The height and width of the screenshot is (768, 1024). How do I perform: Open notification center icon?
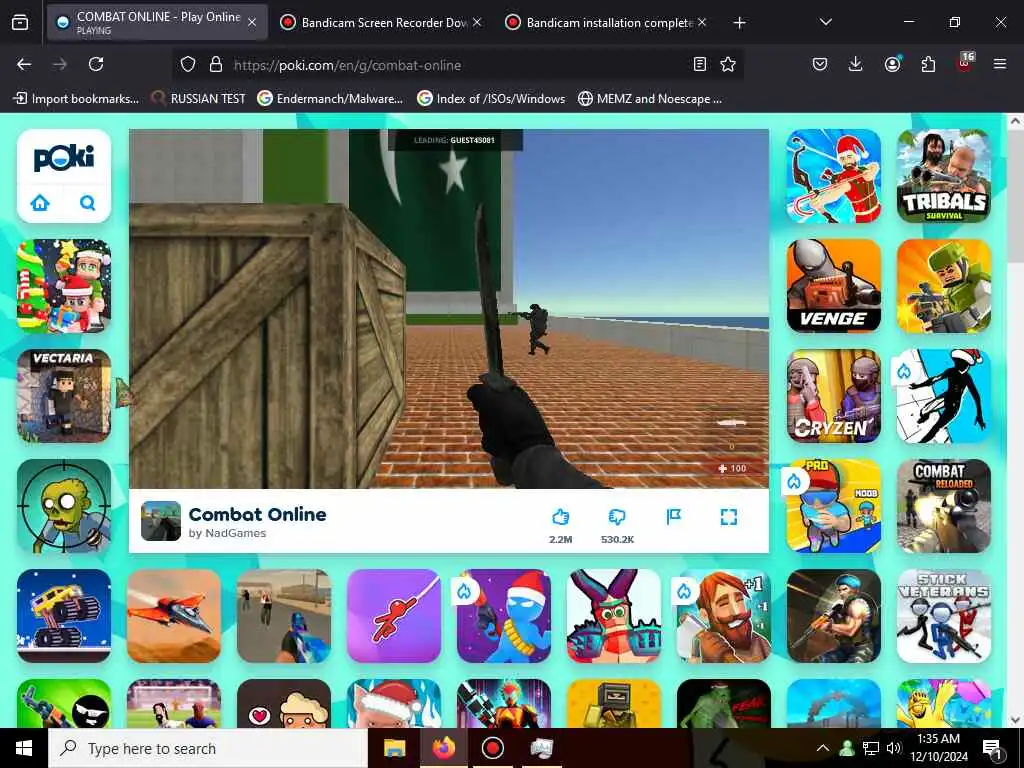993,748
